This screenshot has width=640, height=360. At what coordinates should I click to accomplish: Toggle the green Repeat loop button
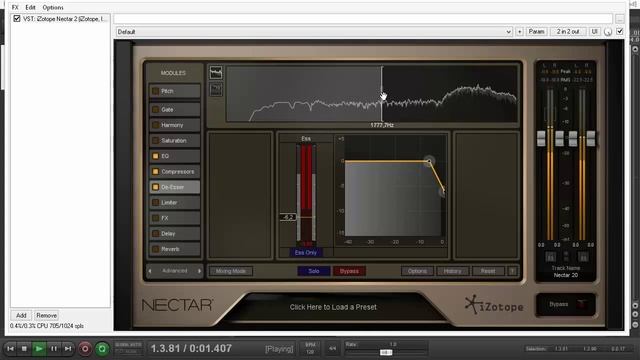point(102,349)
